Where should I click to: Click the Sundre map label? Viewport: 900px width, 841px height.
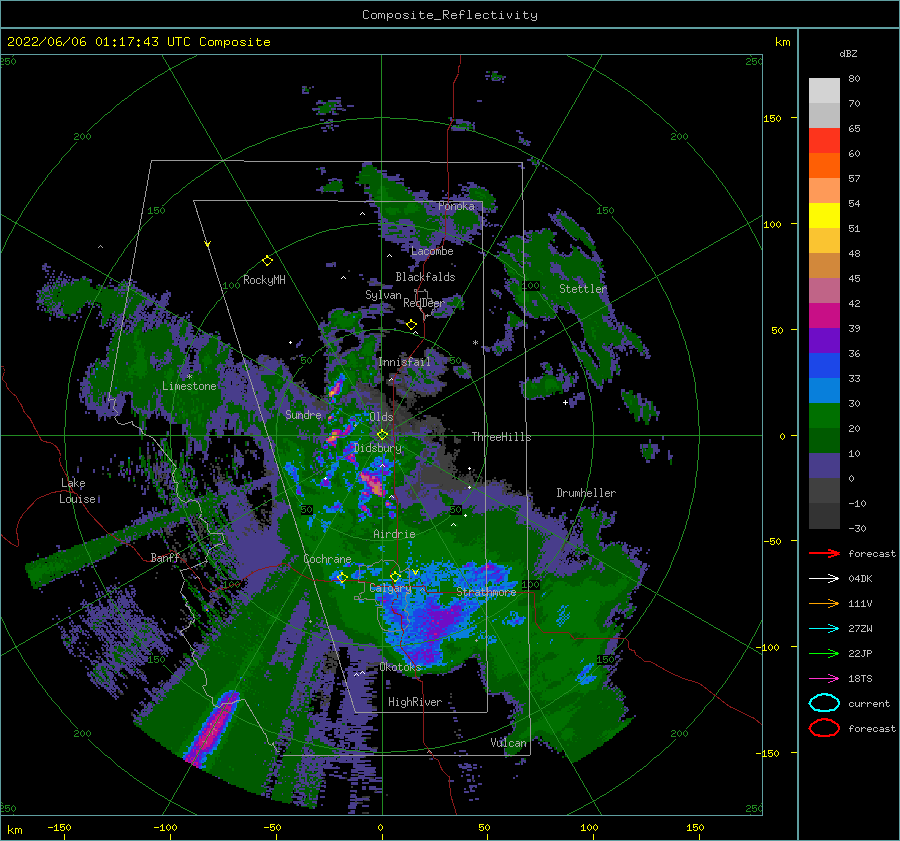tap(303, 415)
